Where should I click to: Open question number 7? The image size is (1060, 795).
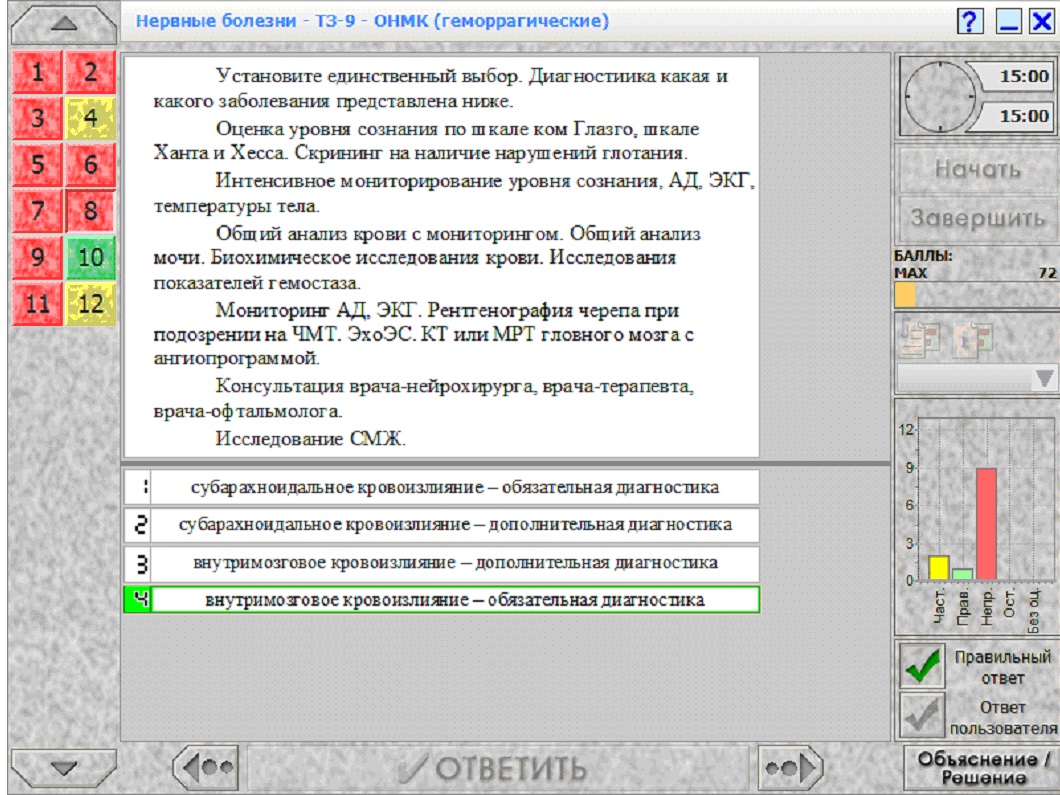coord(38,211)
